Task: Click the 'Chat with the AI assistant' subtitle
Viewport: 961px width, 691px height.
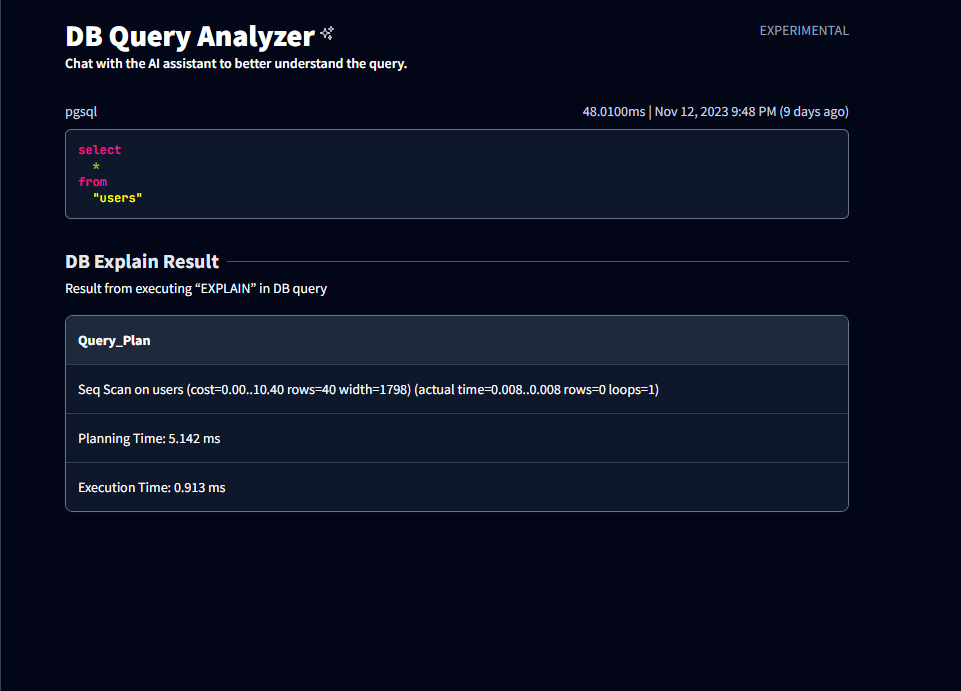Action: pos(236,64)
